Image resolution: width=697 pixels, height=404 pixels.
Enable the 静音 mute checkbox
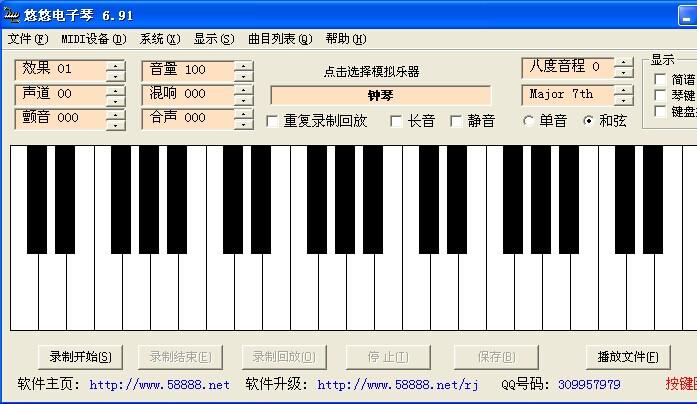[457, 121]
